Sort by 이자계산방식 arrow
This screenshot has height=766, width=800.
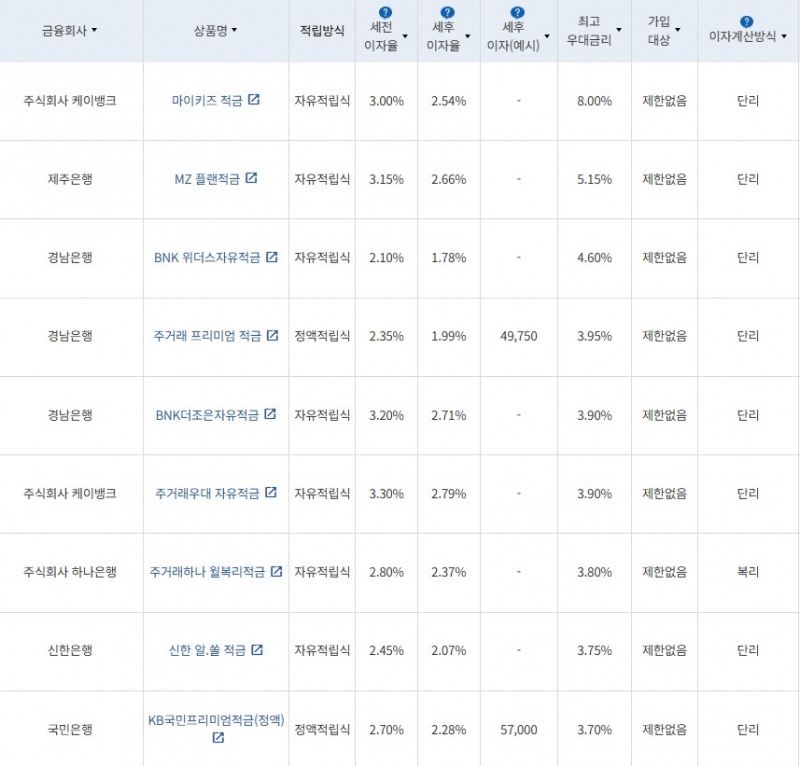[x=784, y=36]
